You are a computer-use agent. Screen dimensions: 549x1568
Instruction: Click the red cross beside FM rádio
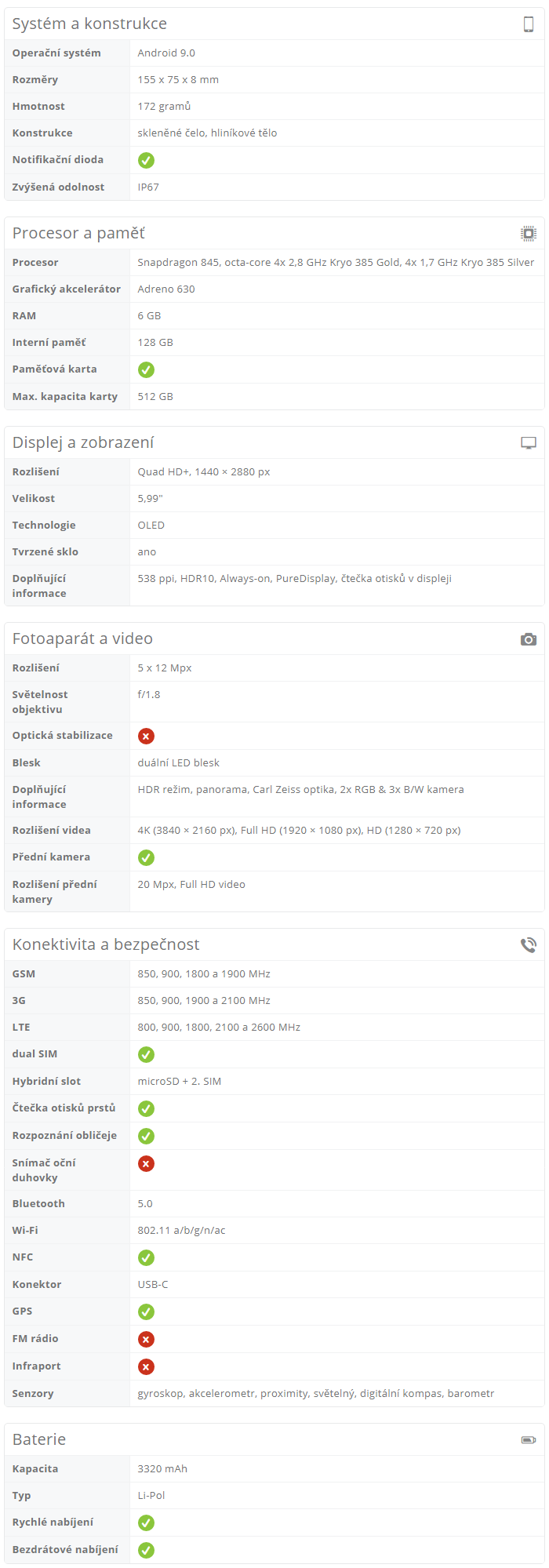click(146, 1339)
